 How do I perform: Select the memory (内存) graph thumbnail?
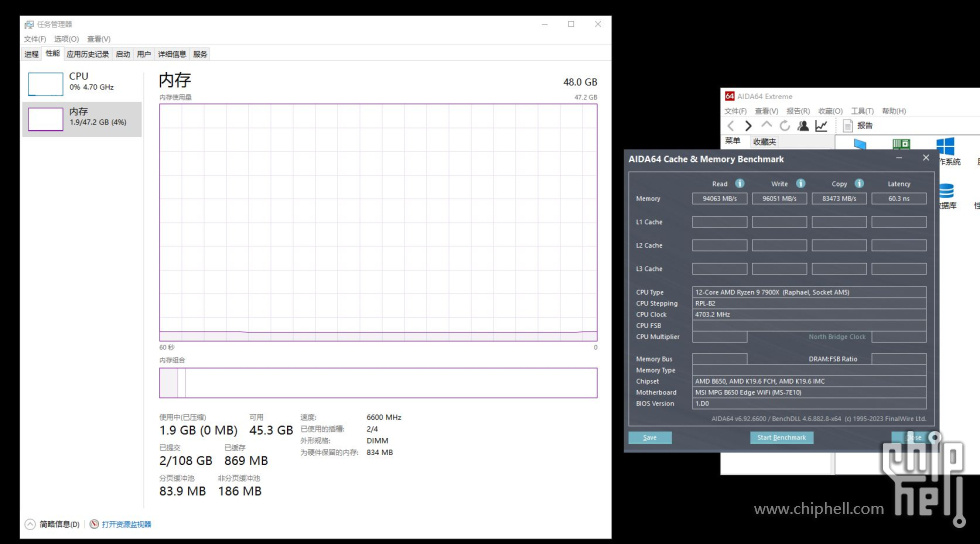[46, 119]
